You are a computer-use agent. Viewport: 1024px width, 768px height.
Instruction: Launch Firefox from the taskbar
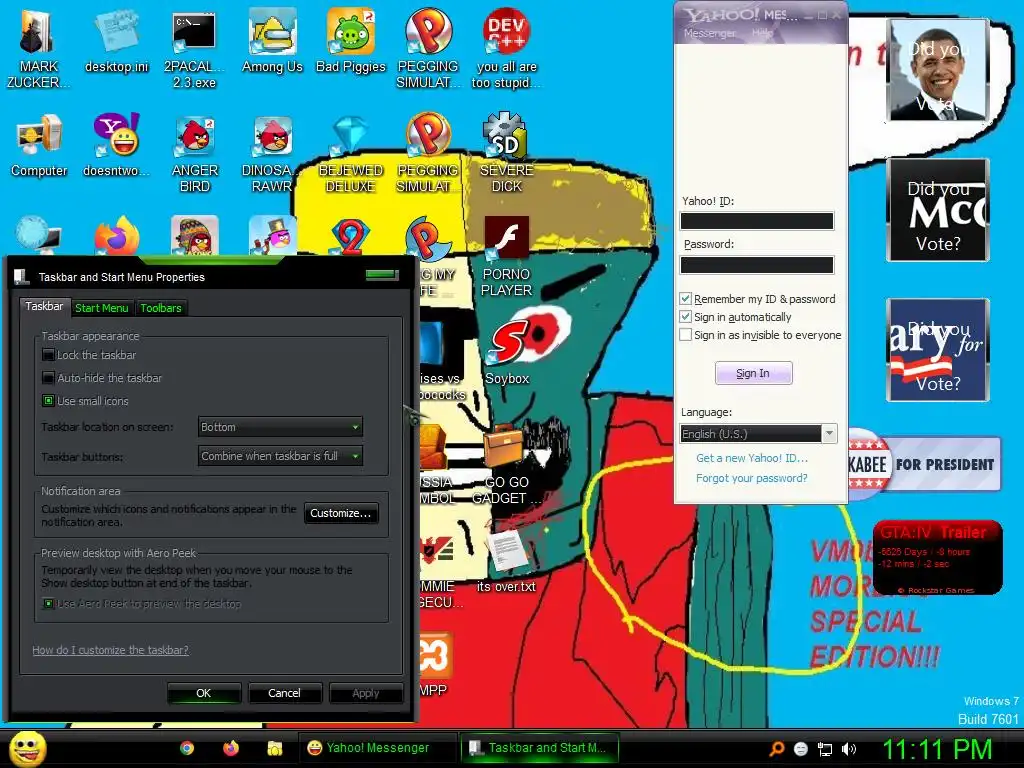(231, 748)
